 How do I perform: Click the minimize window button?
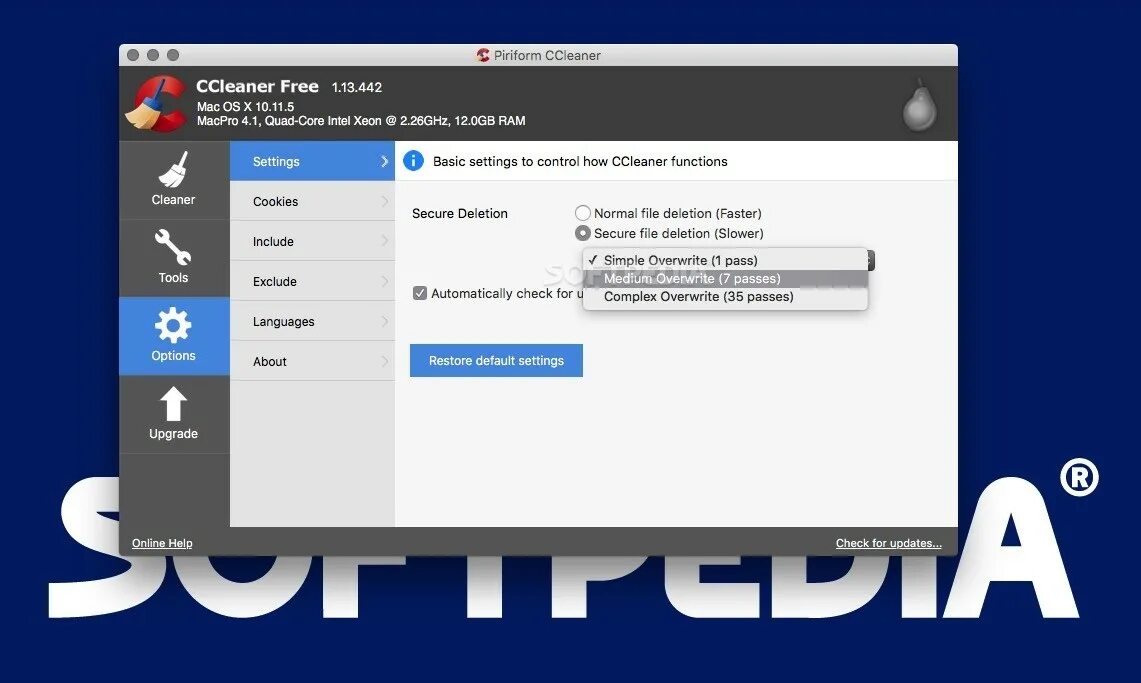[x=153, y=55]
